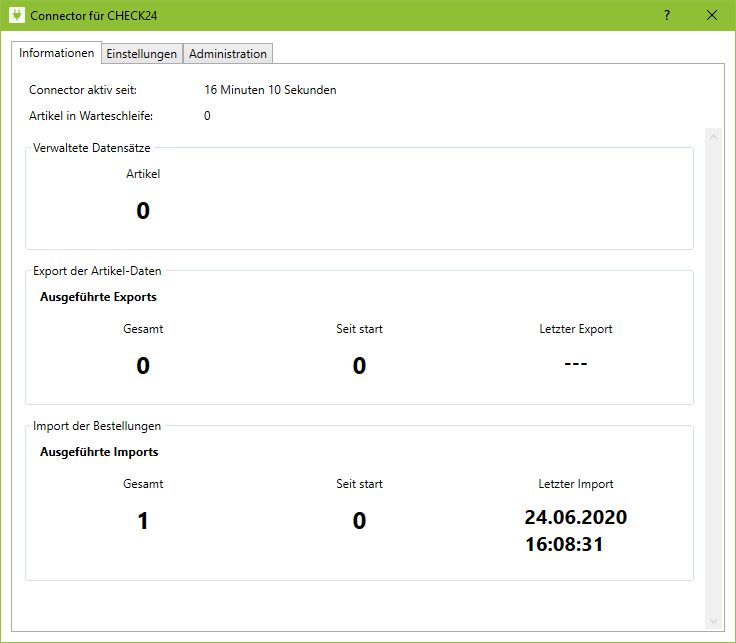
Task: Click the green plug app icon
Action: click(17, 15)
